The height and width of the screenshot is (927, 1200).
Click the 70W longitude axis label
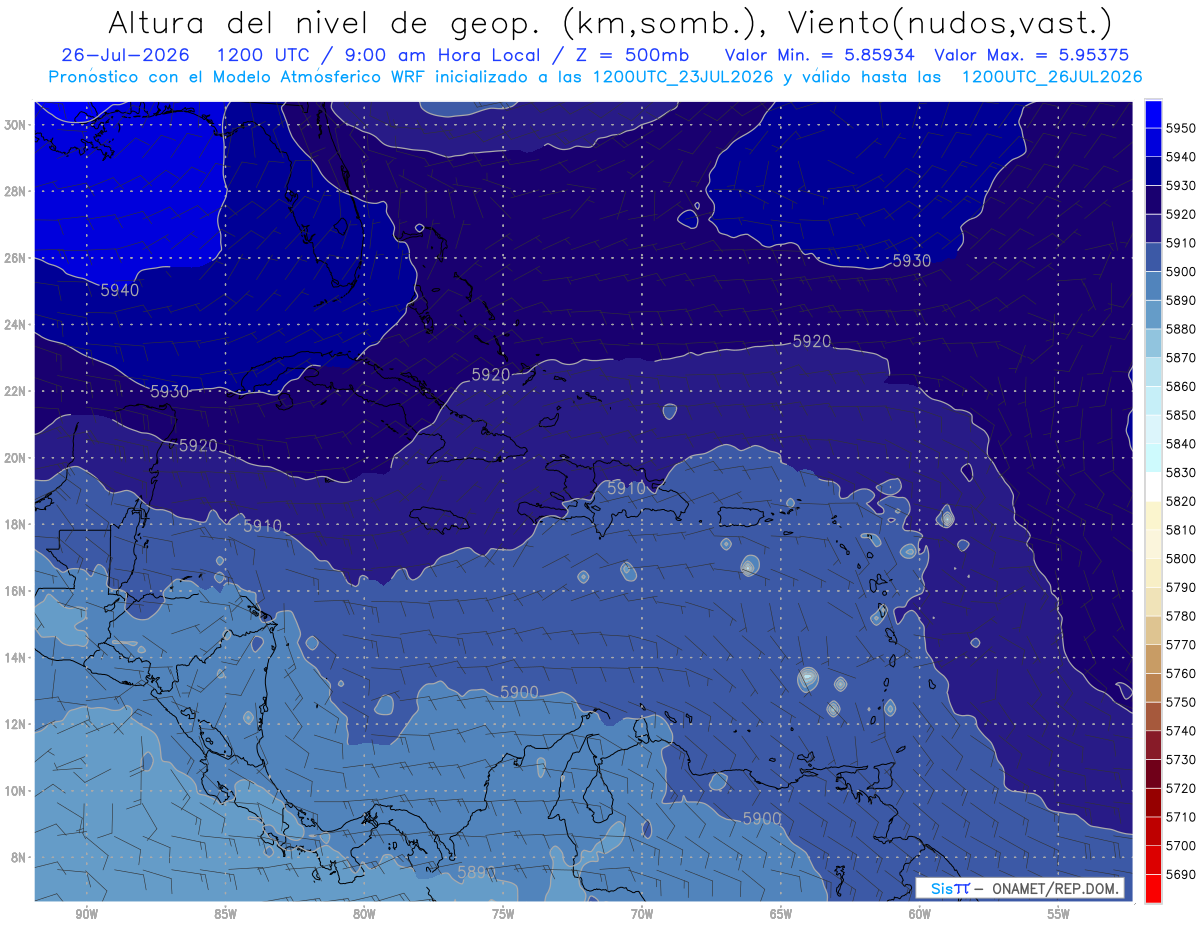coord(642,914)
